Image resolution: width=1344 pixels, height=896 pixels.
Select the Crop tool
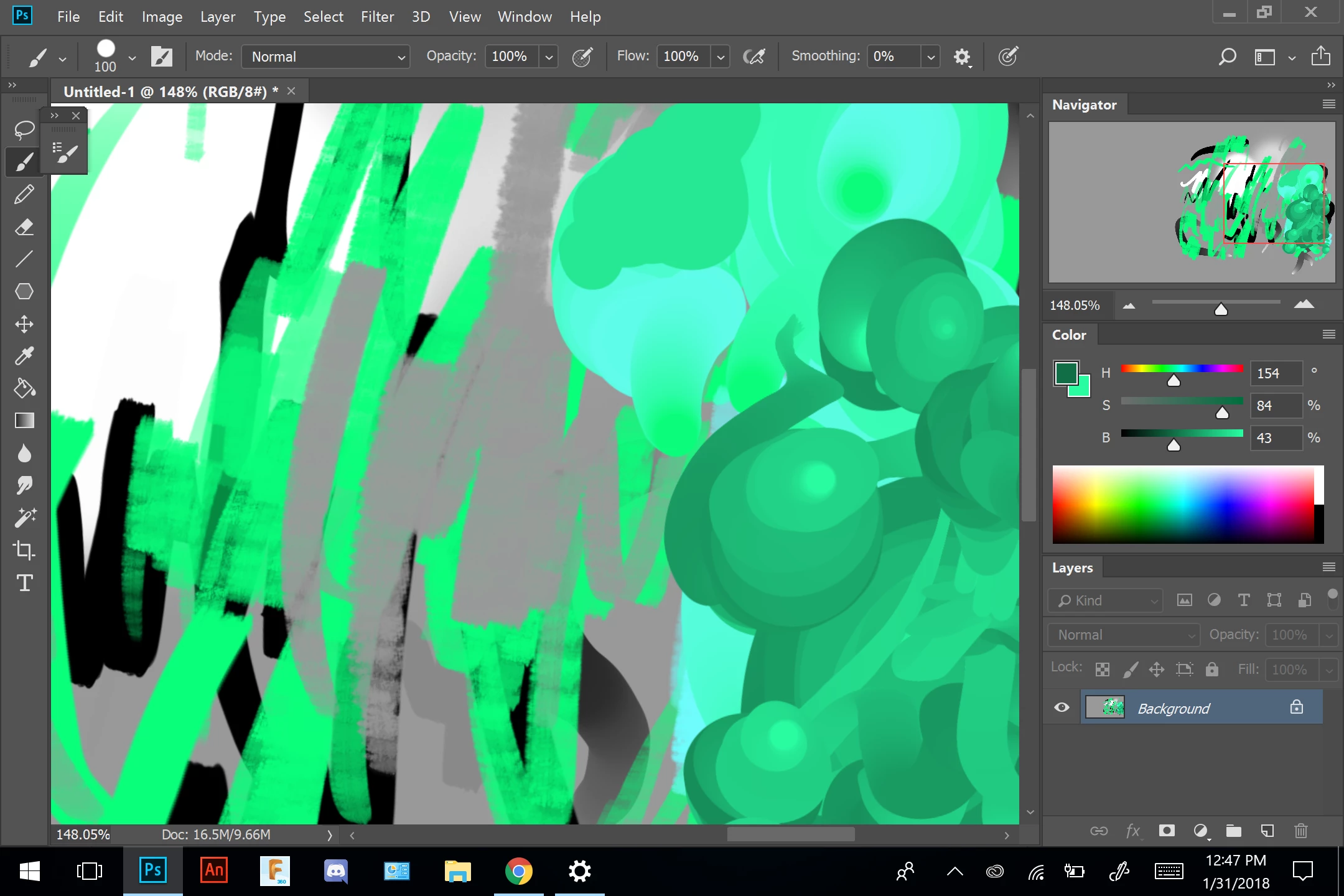coord(24,550)
